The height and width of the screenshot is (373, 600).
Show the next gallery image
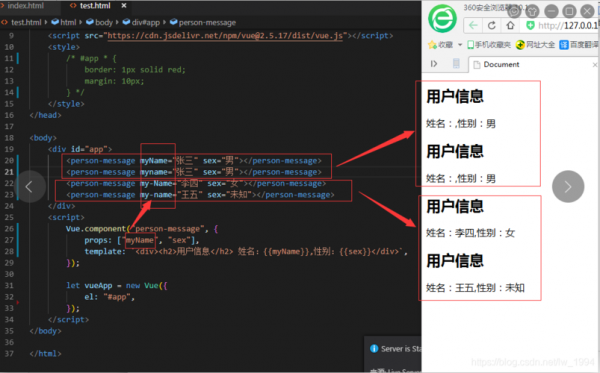point(568,187)
